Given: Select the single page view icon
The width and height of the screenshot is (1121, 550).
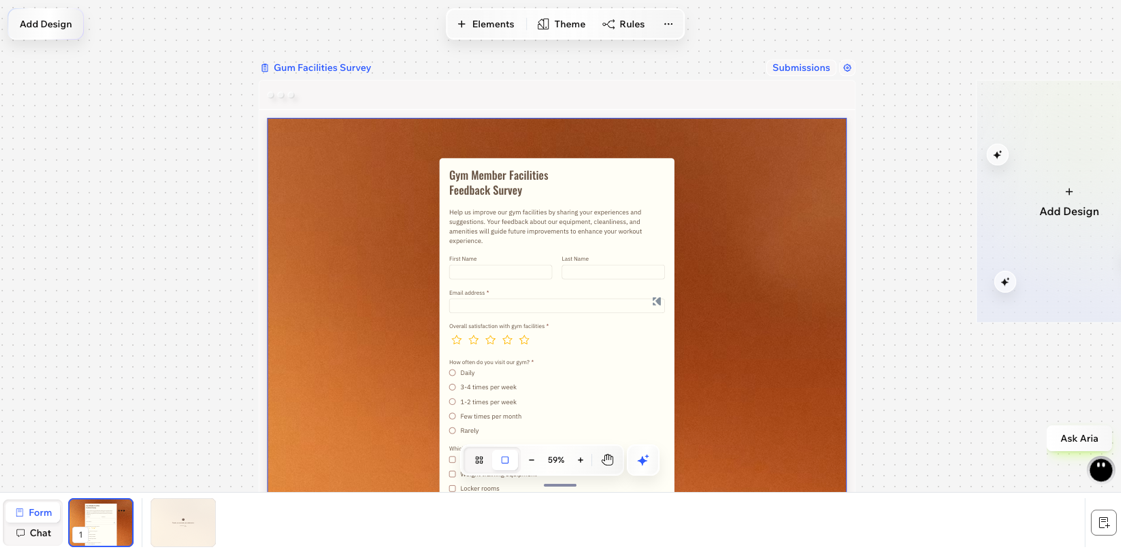Looking at the screenshot, I should (505, 460).
